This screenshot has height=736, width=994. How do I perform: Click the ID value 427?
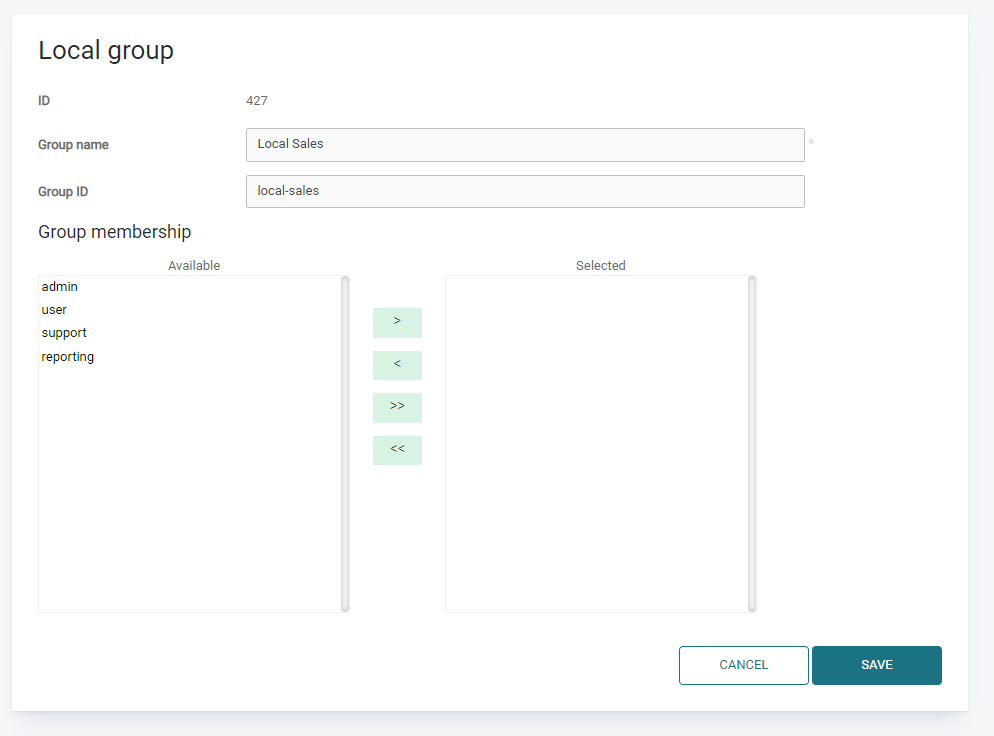point(257,101)
